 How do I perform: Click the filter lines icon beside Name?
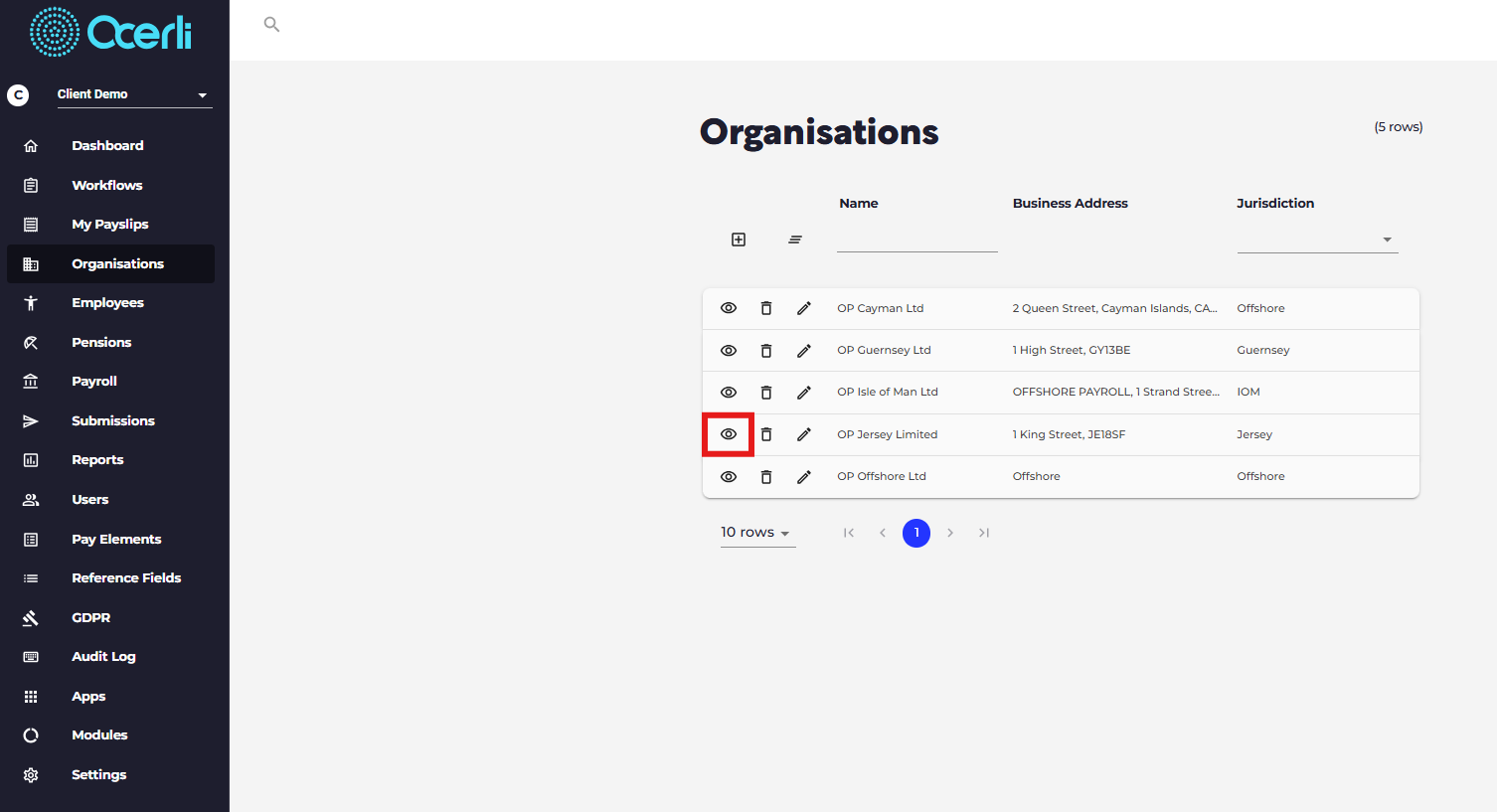[795, 240]
